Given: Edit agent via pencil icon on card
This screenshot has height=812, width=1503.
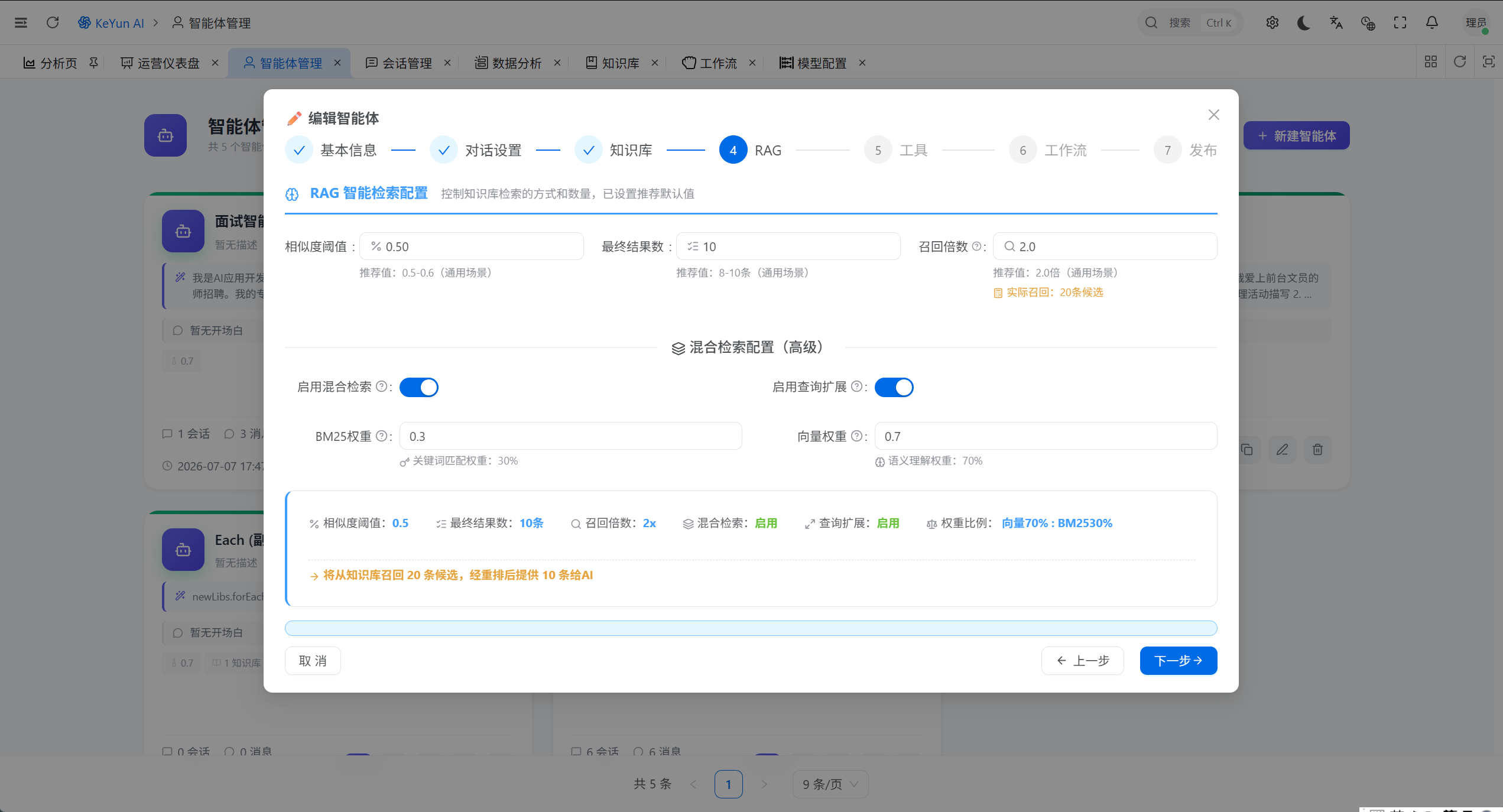Looking at the screenshot, I should [1282, 450].
